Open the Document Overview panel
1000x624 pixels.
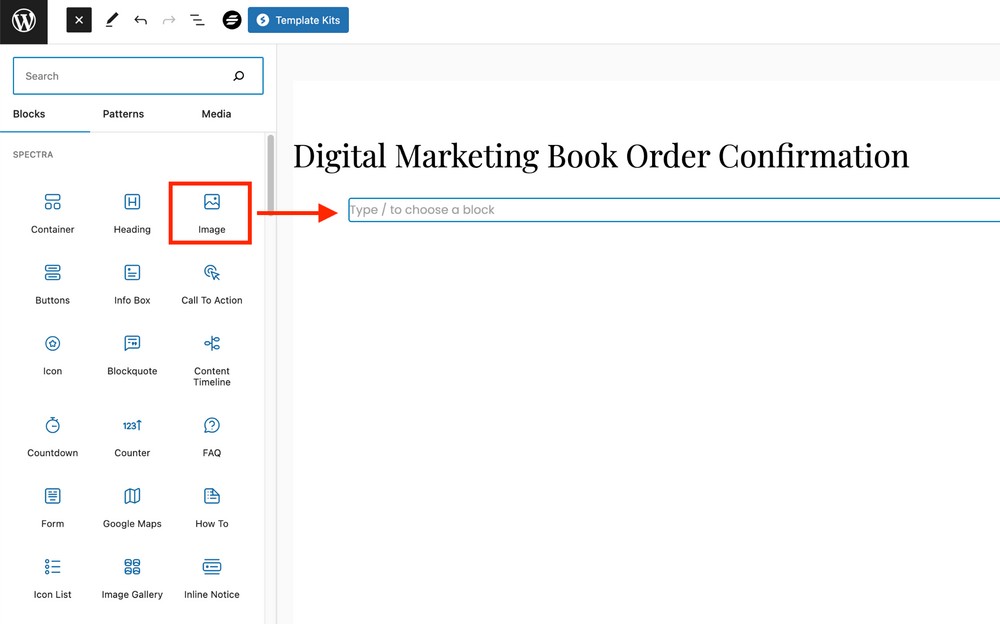point(197,19)
